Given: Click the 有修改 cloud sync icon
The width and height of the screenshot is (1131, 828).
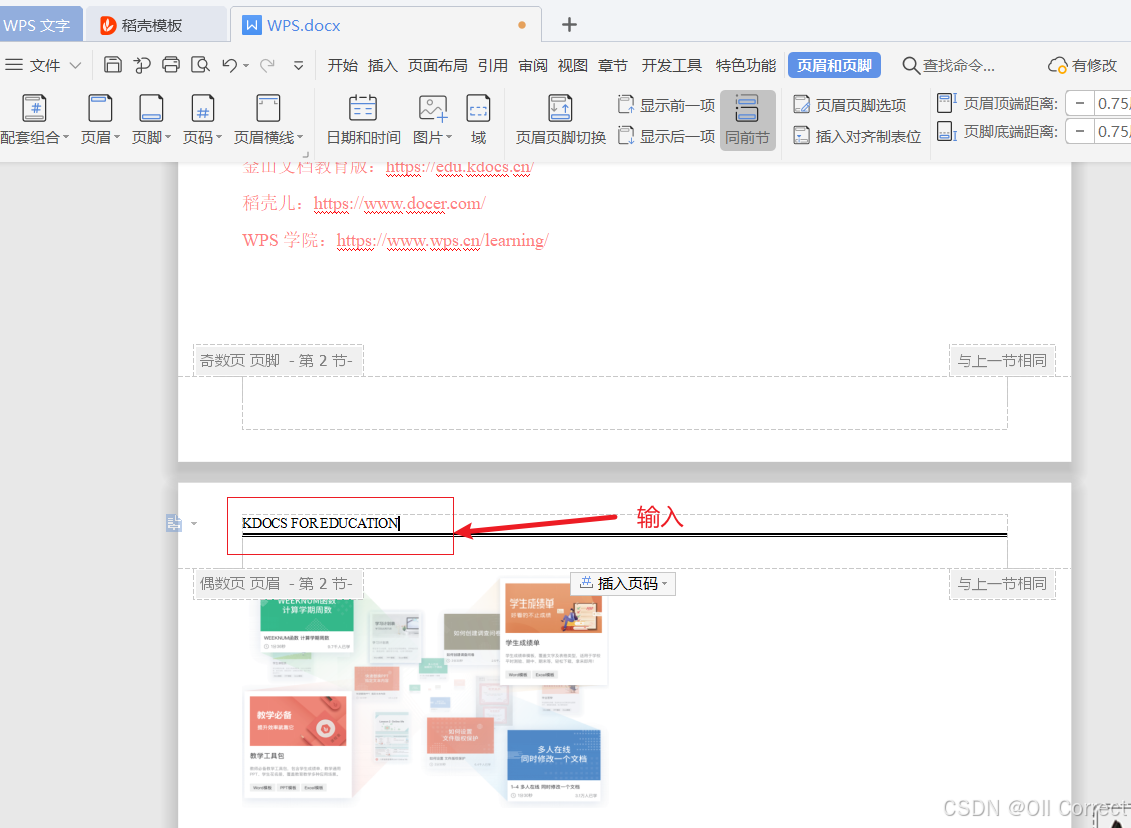Looking at the screenshot, I should [1057, 66].
